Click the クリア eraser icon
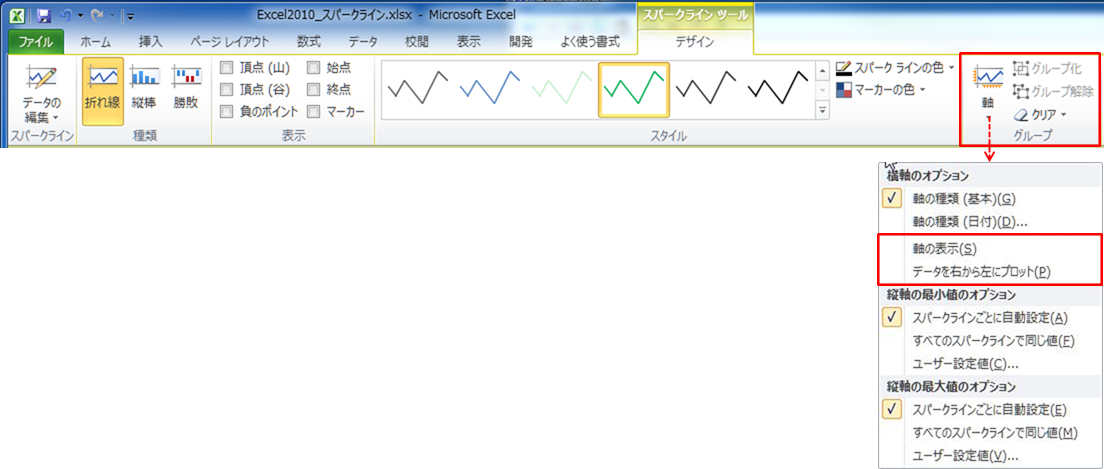 point(1020,114)
